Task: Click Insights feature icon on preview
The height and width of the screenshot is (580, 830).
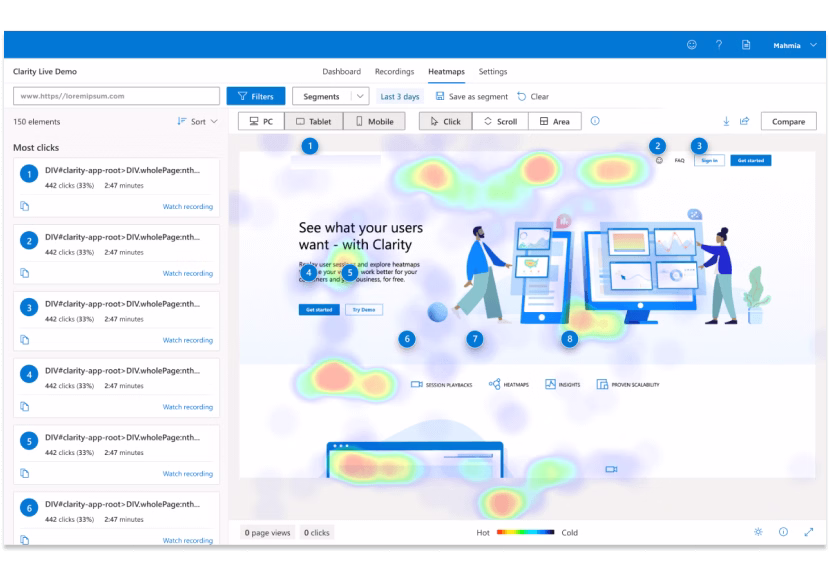Action: pyautogui.click(x=550, y=384)
